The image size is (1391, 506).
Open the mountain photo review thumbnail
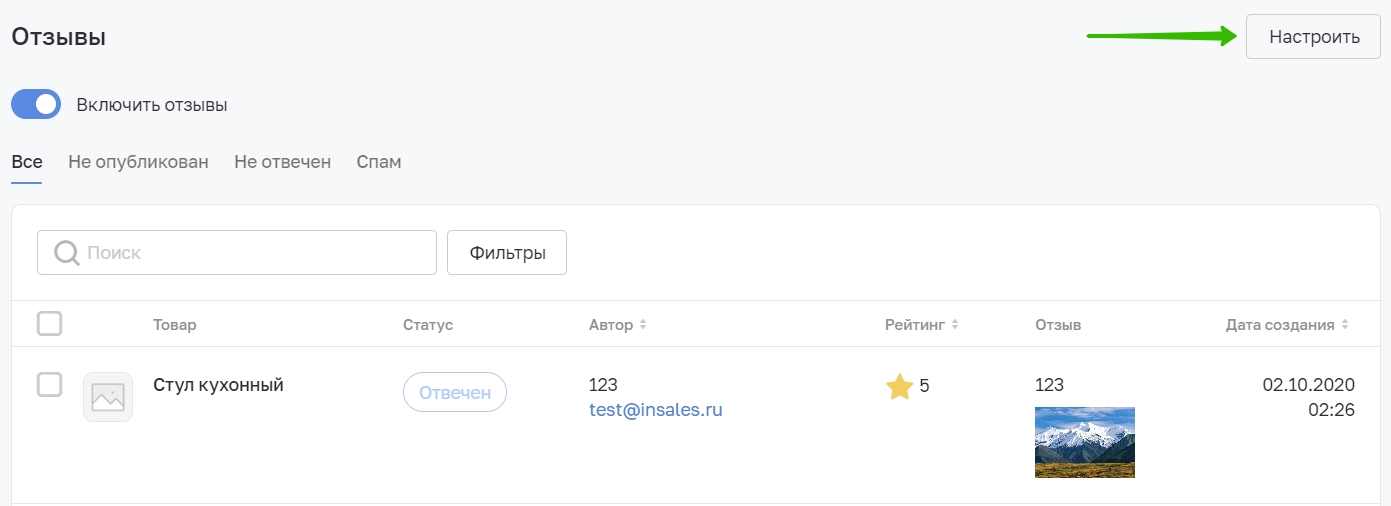click(1085, 443)
